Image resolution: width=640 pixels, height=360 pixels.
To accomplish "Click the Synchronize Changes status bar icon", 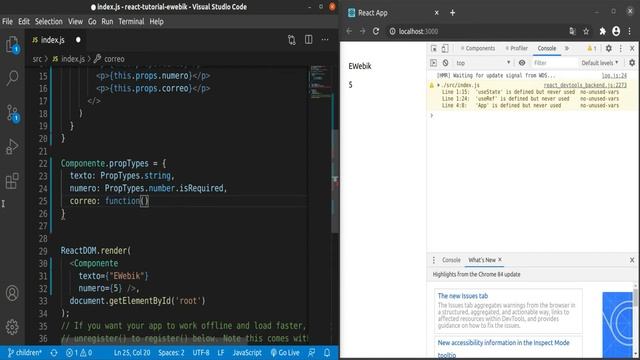I will (x=54, y=353).
